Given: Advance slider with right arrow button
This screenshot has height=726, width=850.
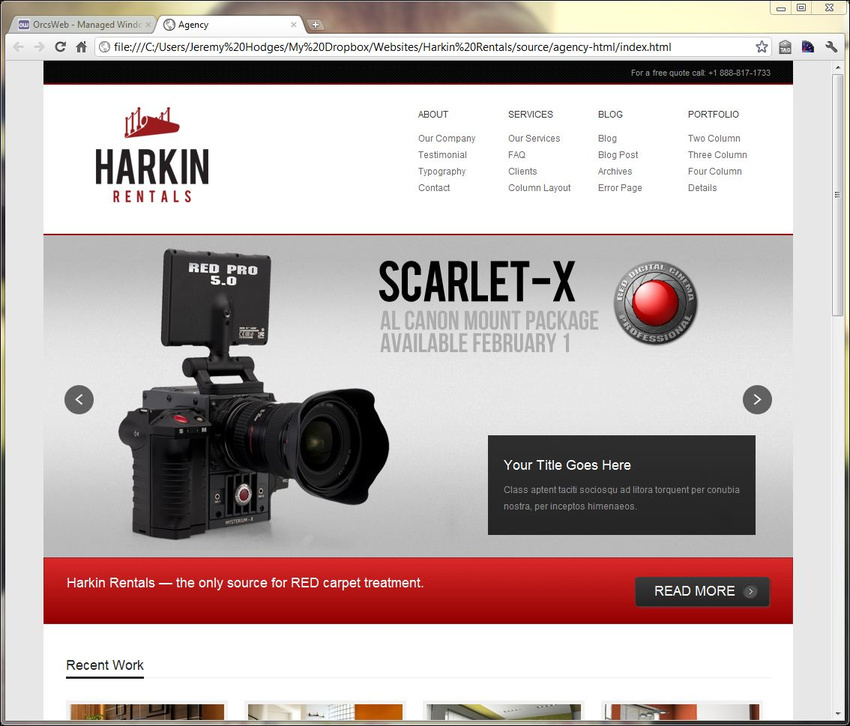Looking at the screenshot, I should pos(757,400).
